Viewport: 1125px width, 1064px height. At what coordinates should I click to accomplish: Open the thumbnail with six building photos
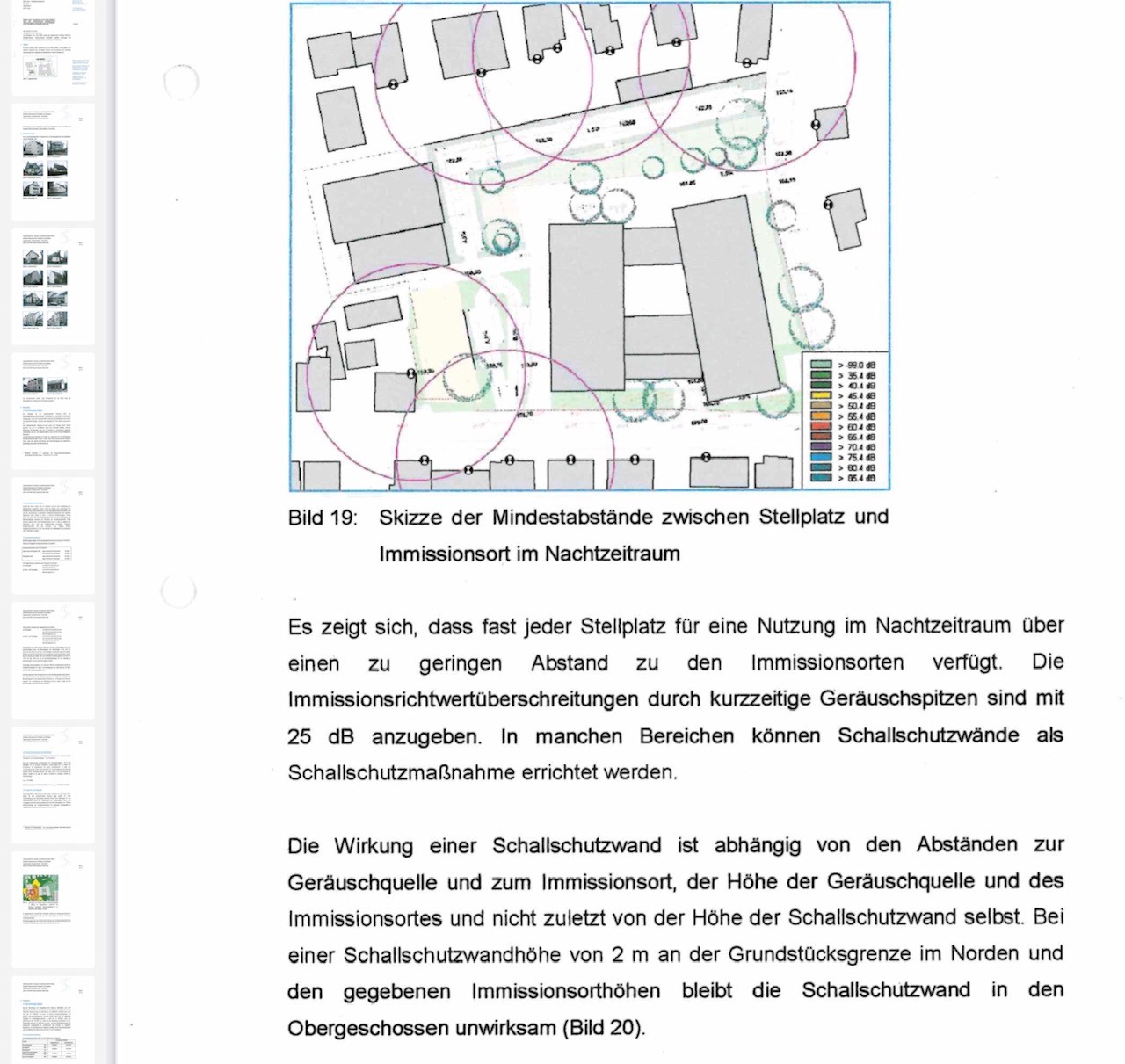[x=53, y=163]
